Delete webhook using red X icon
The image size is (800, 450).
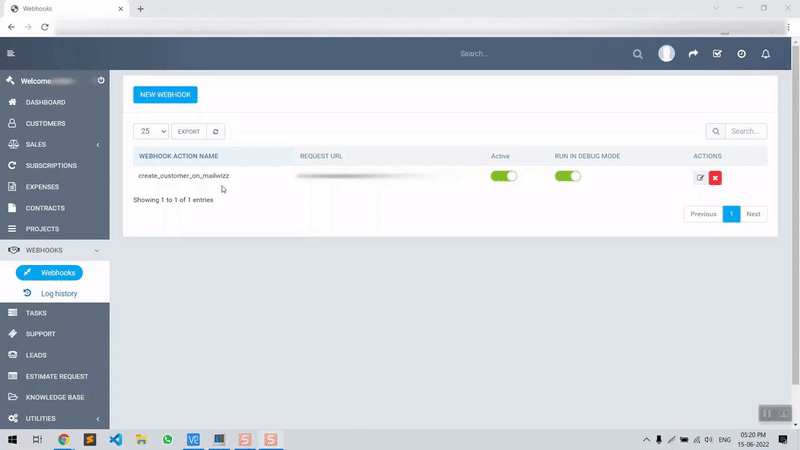click(x=715, y=178)
